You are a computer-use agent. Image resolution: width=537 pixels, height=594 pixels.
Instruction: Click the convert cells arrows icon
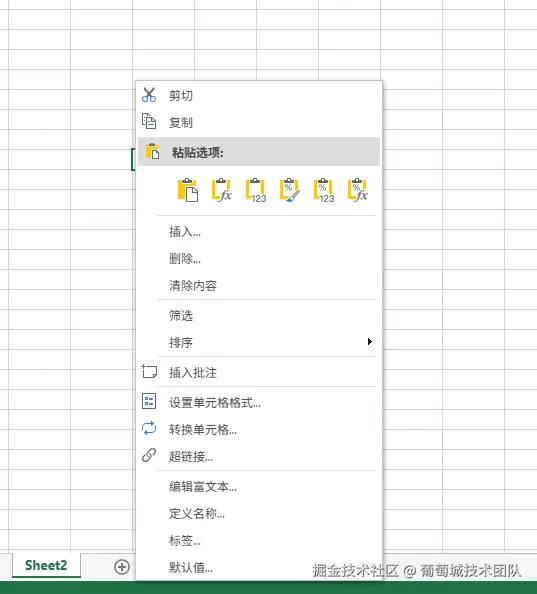tap(149, 428)
